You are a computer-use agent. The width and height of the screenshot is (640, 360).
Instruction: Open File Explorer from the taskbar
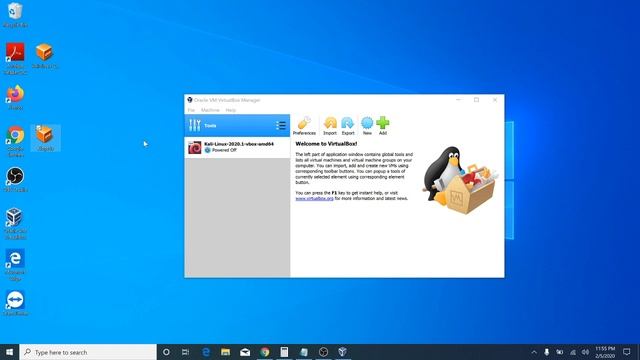225,352
